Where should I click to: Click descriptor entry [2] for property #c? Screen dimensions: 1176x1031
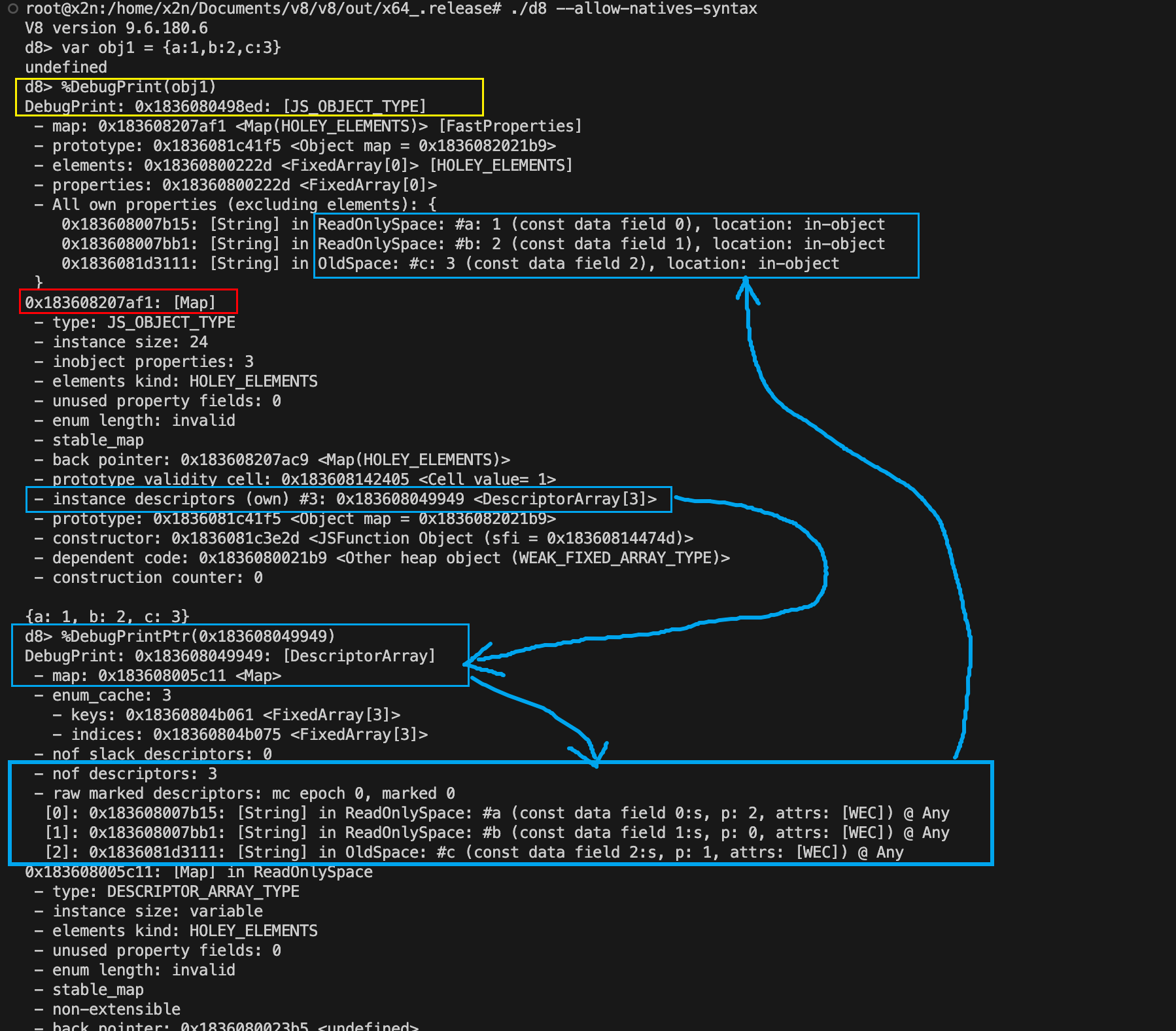point(474,852)
